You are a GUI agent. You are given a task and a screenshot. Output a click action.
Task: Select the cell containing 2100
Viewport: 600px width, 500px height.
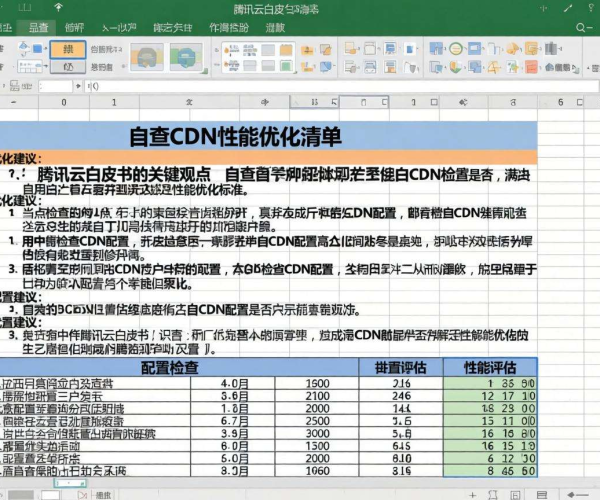click(x=317, y=396)
